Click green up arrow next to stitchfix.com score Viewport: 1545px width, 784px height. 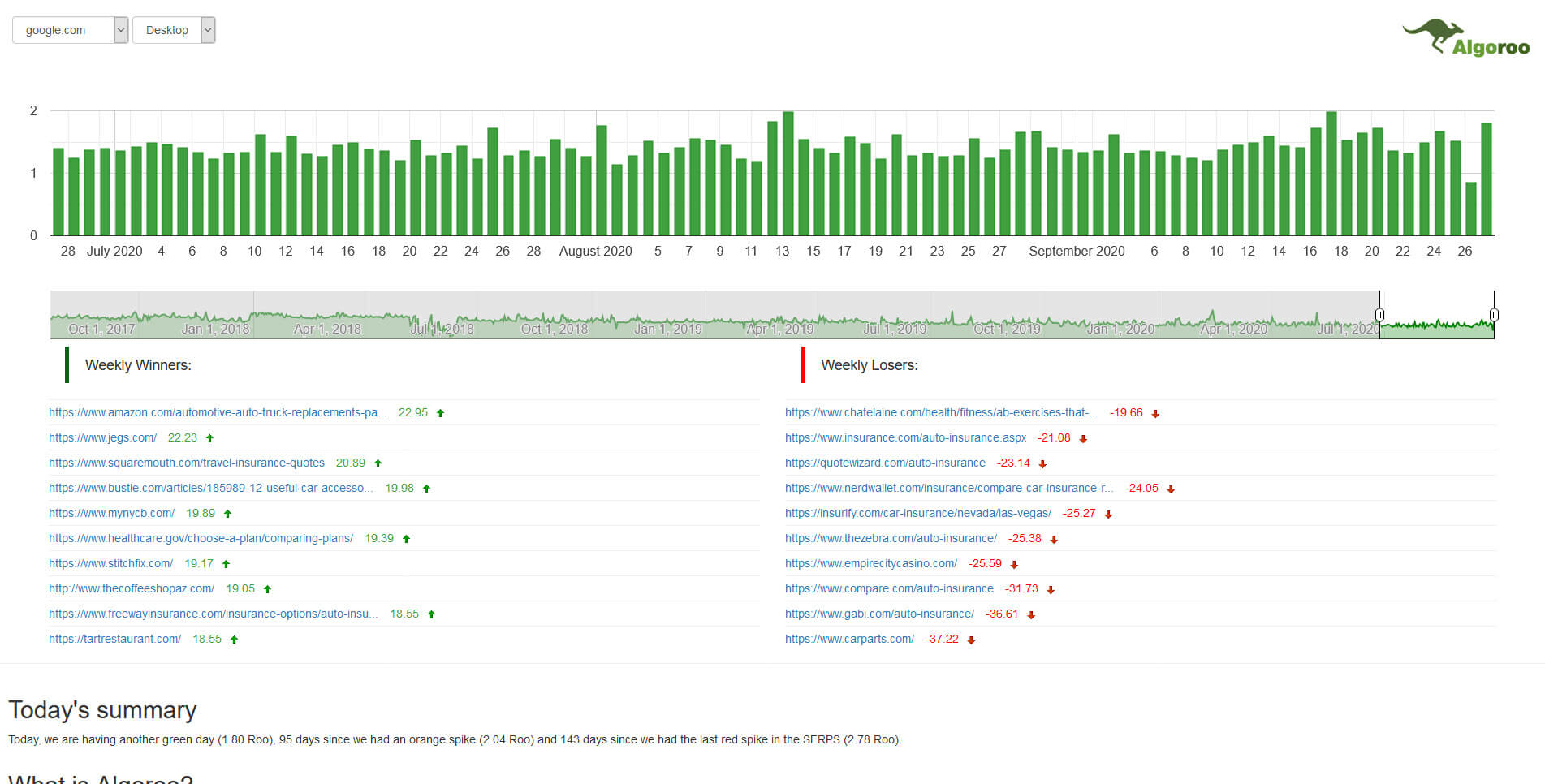(x=226, y=564)
